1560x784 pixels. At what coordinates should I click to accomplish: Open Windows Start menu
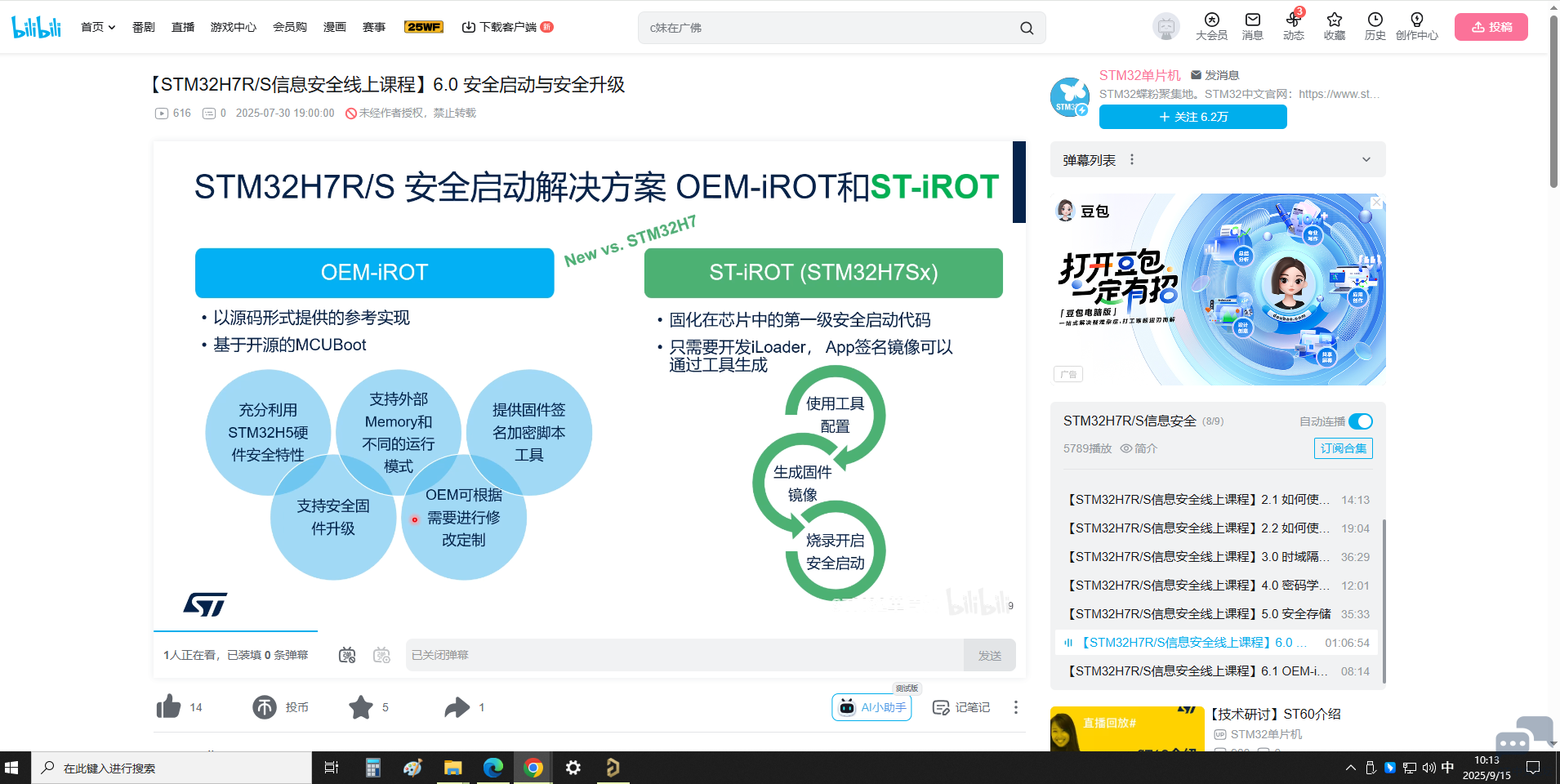pyautogui.click(x=11, y=768)
